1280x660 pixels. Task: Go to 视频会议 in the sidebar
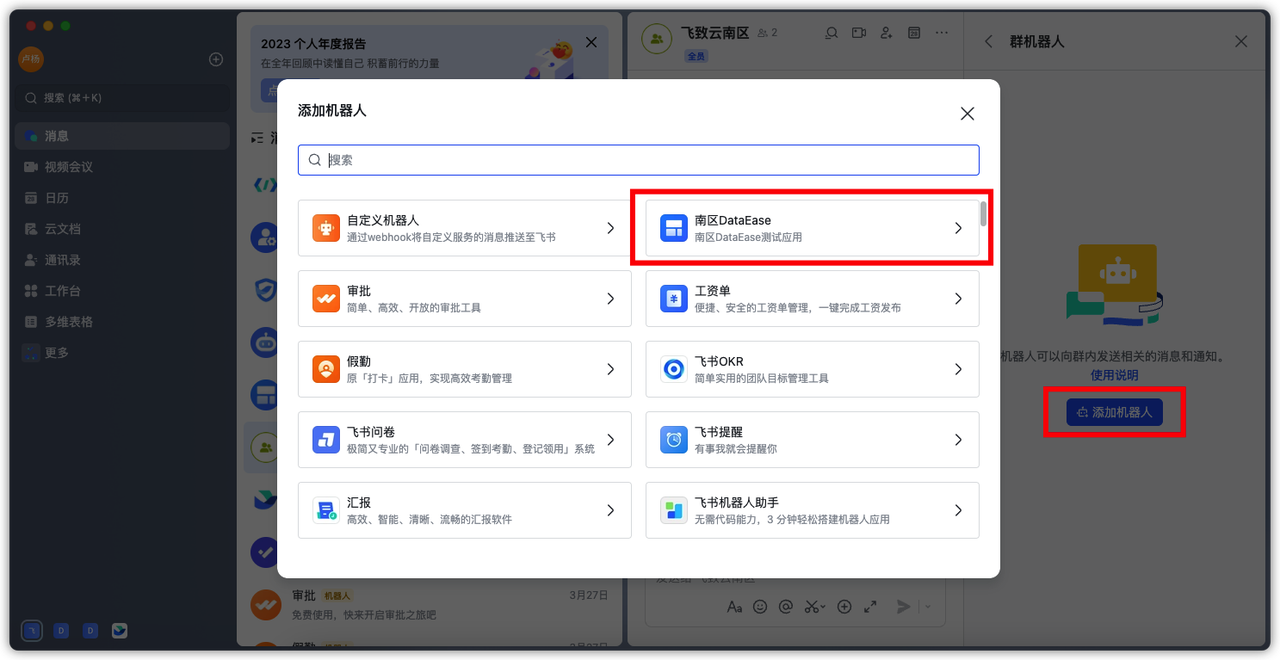coord(122,167)
